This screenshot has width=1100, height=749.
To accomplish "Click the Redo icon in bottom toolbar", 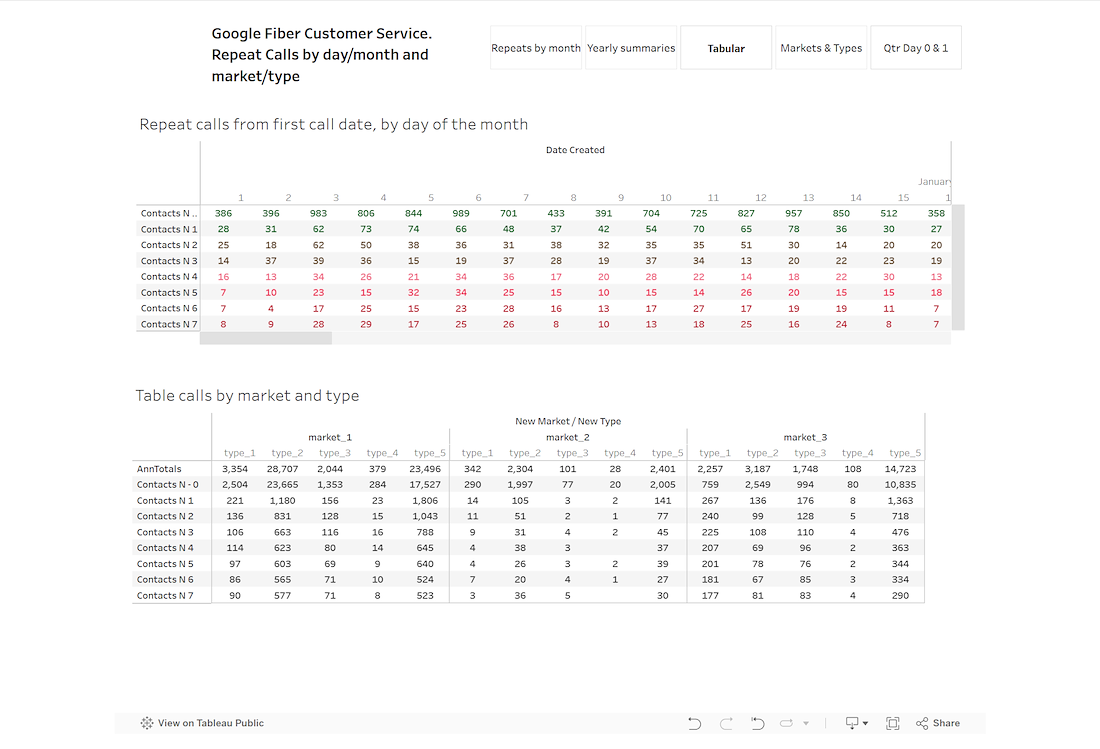I will 726,723.
